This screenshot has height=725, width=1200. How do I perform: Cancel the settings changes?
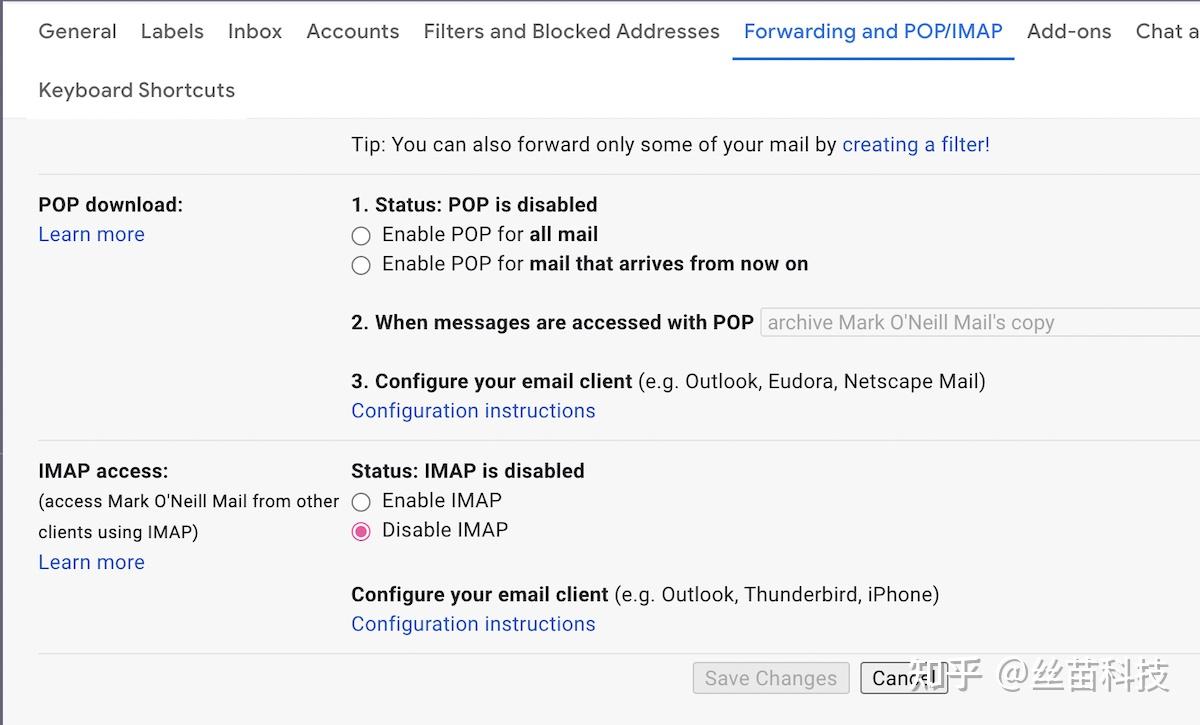point(903,678)
